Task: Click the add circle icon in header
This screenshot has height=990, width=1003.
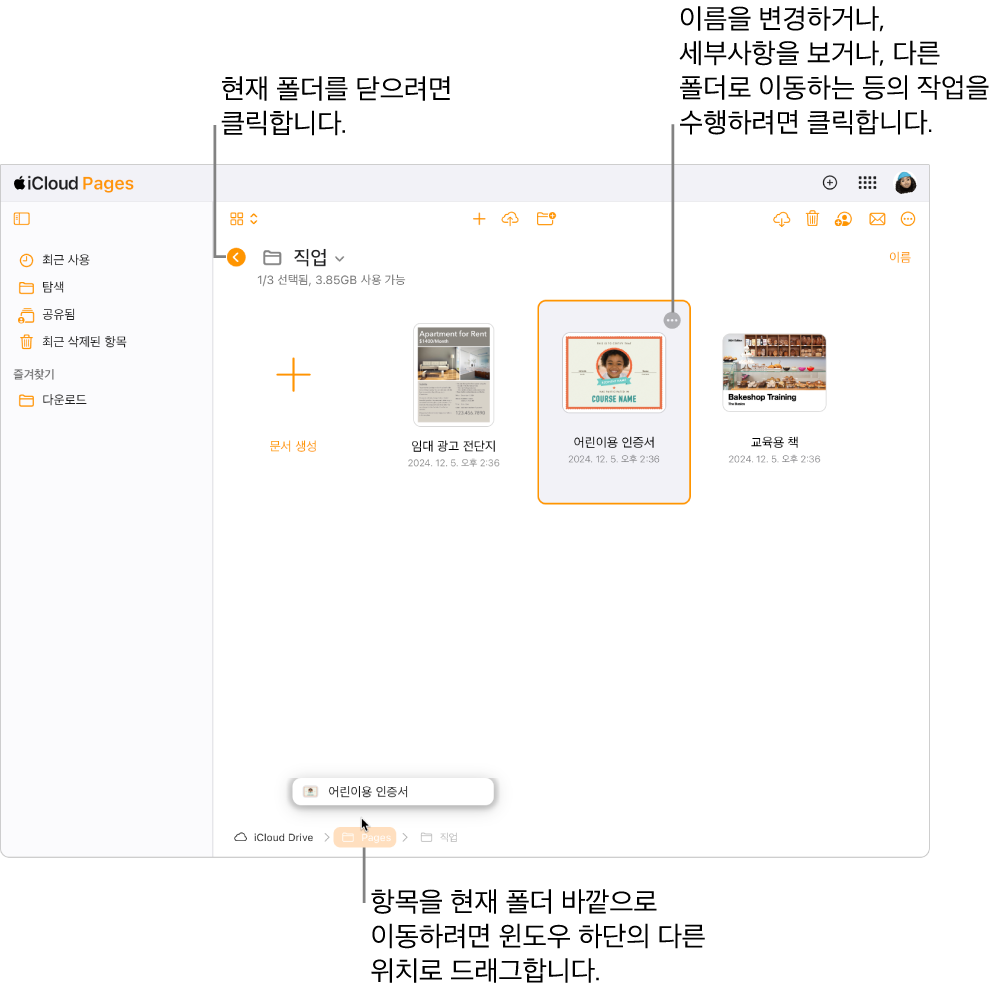Action: coord(830,183)
